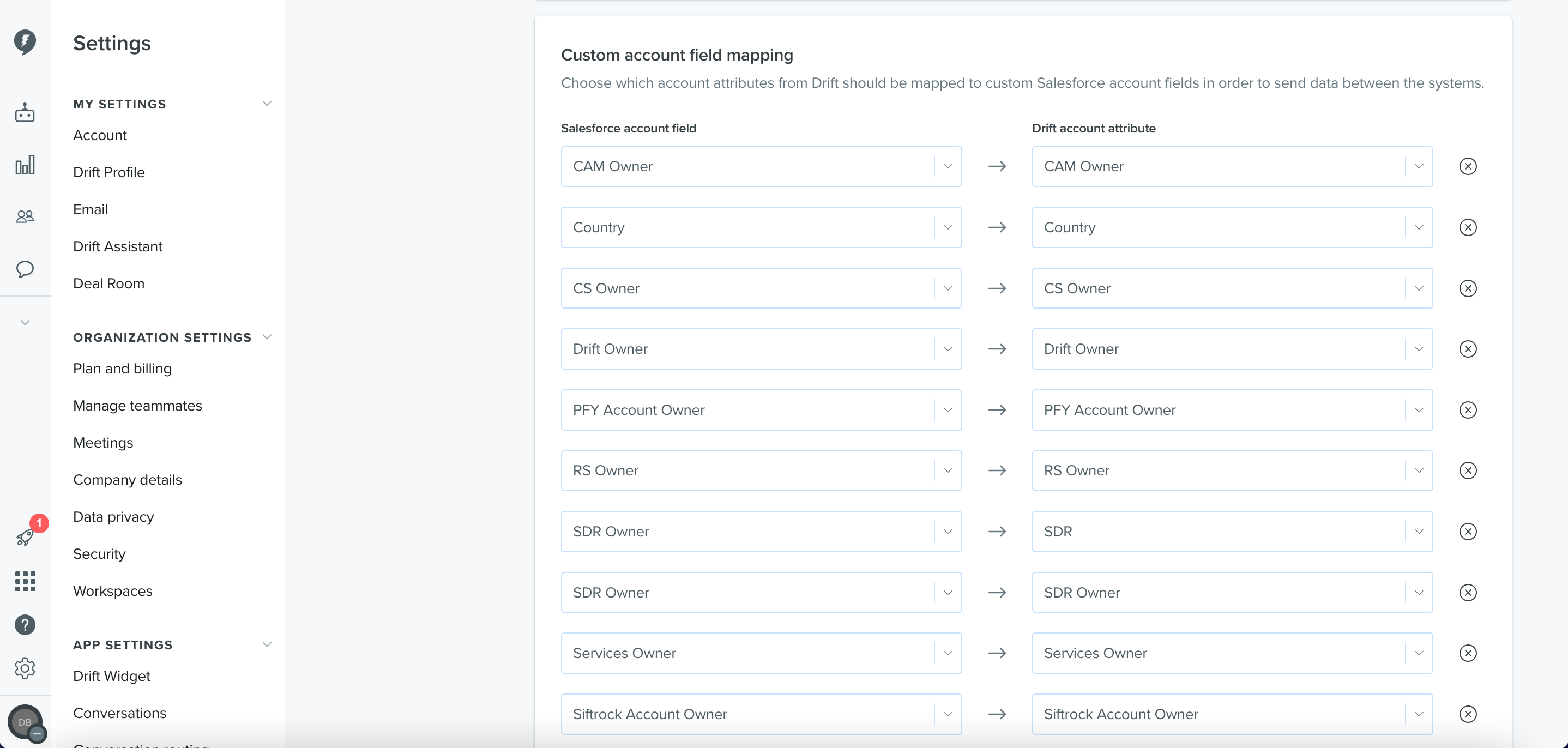Collapse the APP SETTINGS section

tap(267, 644)
